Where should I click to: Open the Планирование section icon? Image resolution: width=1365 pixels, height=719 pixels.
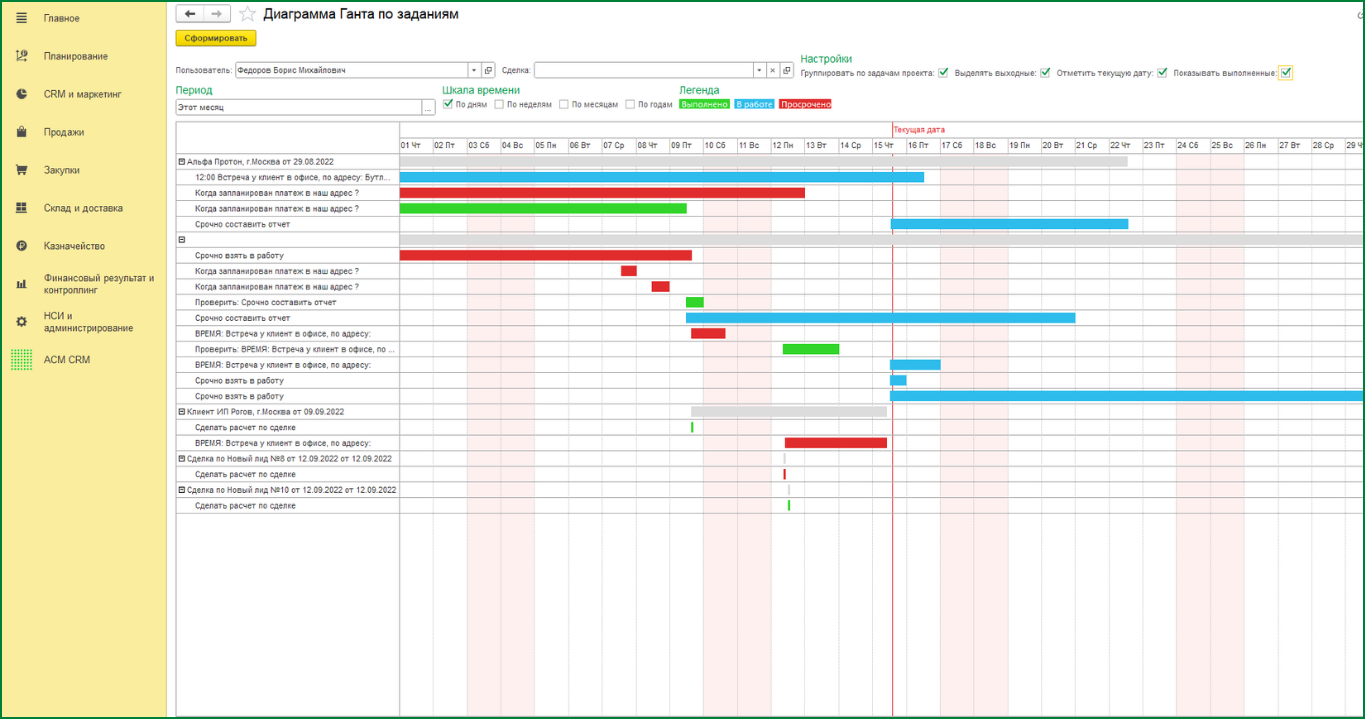pos(22,56)
